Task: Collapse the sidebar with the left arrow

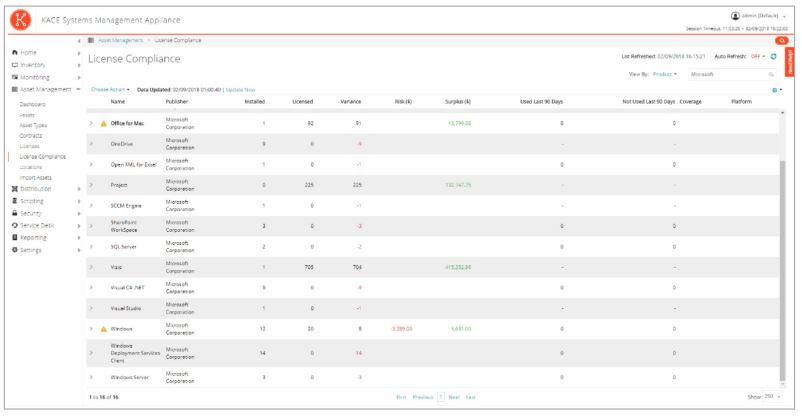Action: 79,40
